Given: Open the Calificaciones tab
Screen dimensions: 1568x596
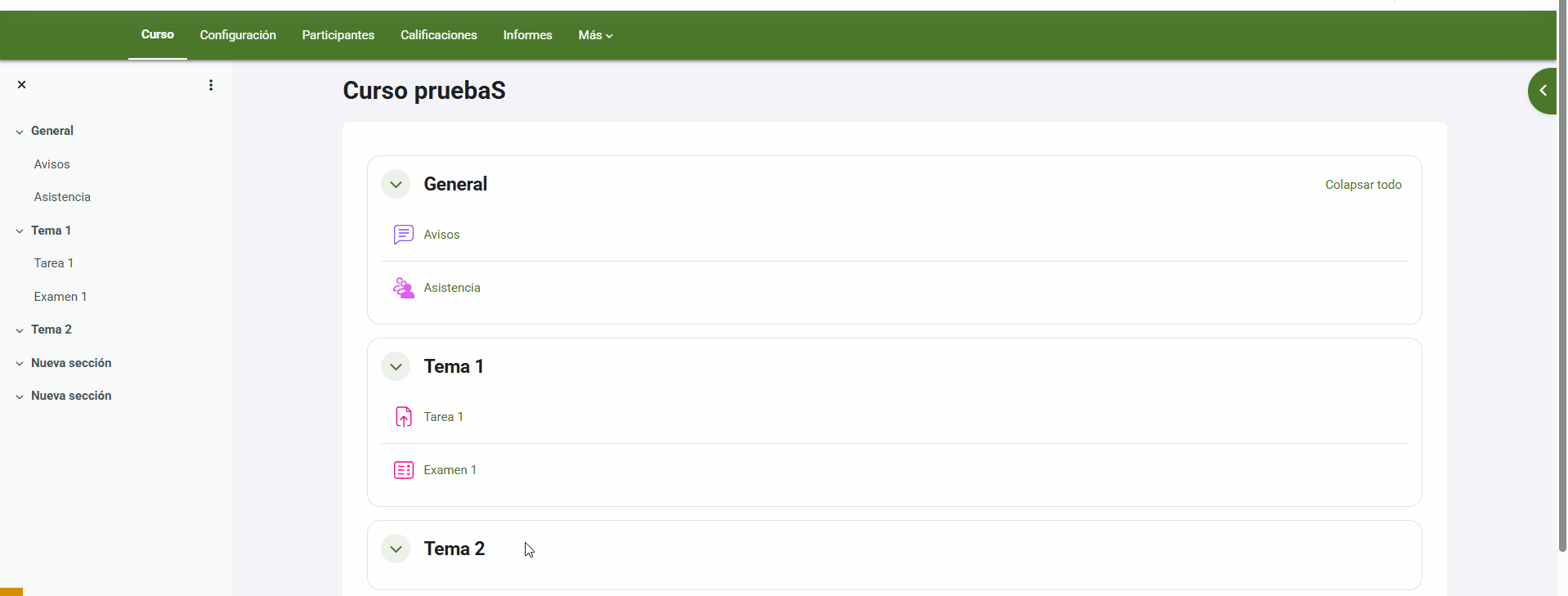Looking at the screenshot, I should (438, 35).
